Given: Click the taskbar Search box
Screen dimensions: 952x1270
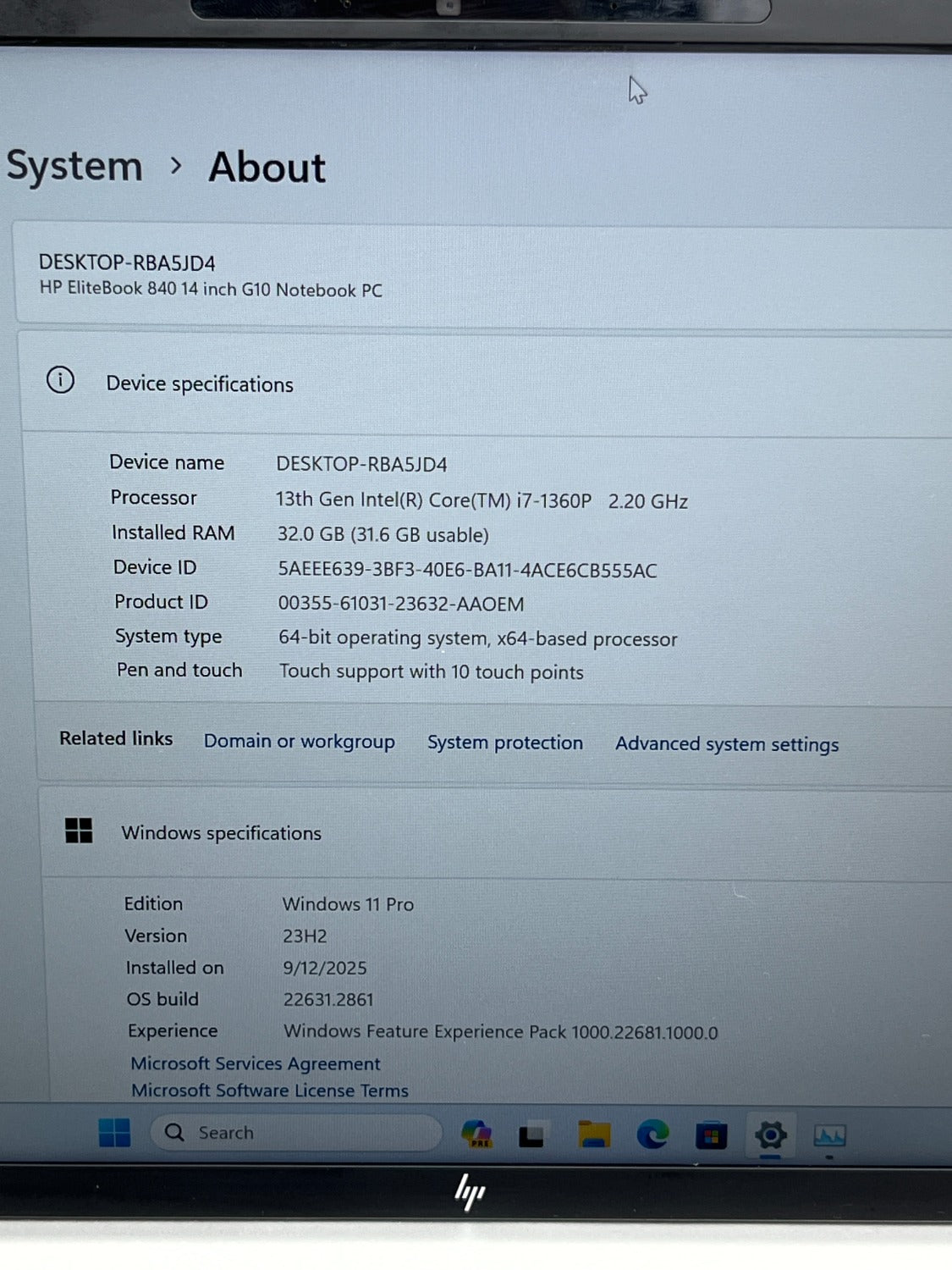Looking at the screenshot, I should pos(296,1133).
